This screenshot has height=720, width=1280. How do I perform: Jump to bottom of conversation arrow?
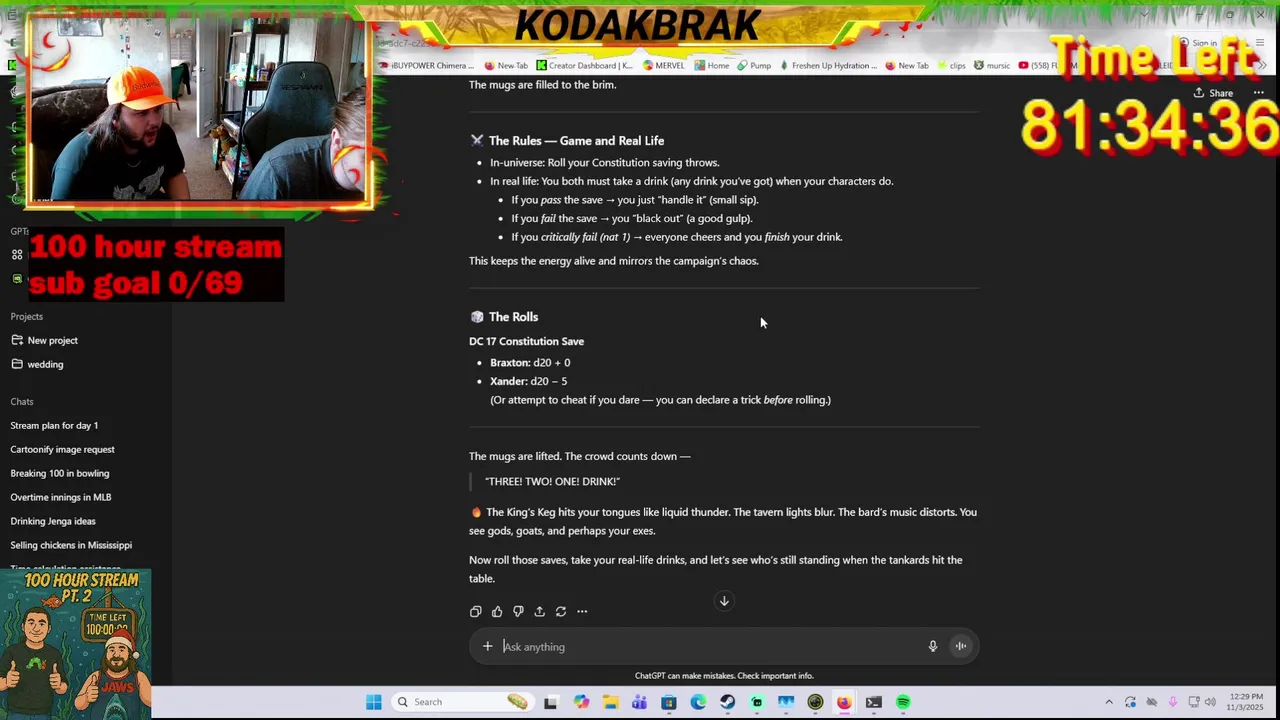[x=724, y=601]
